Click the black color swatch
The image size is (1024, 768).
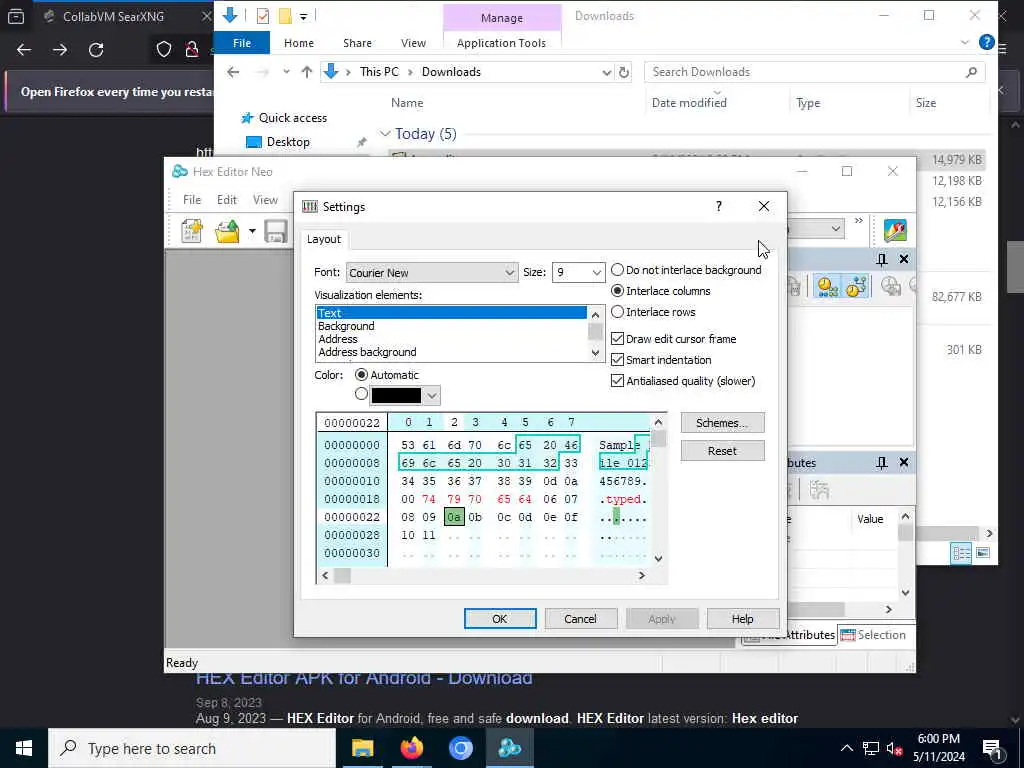tap(396, 395)
